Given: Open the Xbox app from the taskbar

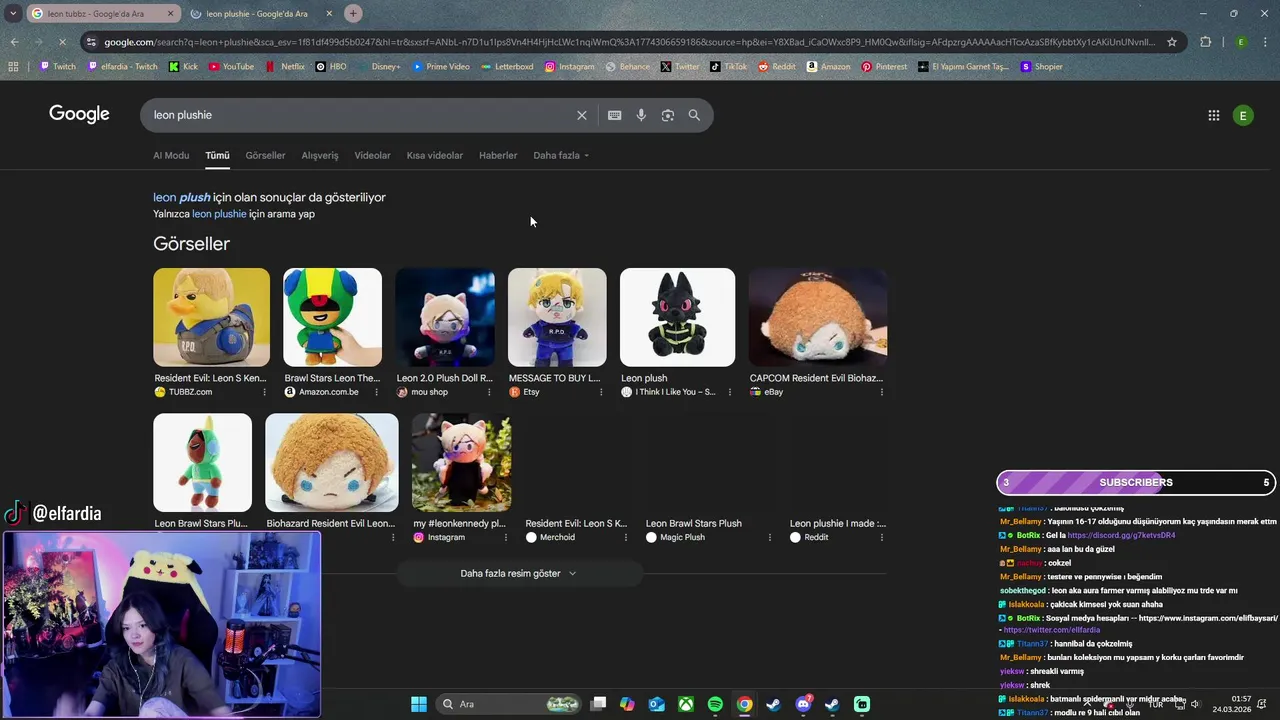Looking at the screenshot, I should pos(686,704).
